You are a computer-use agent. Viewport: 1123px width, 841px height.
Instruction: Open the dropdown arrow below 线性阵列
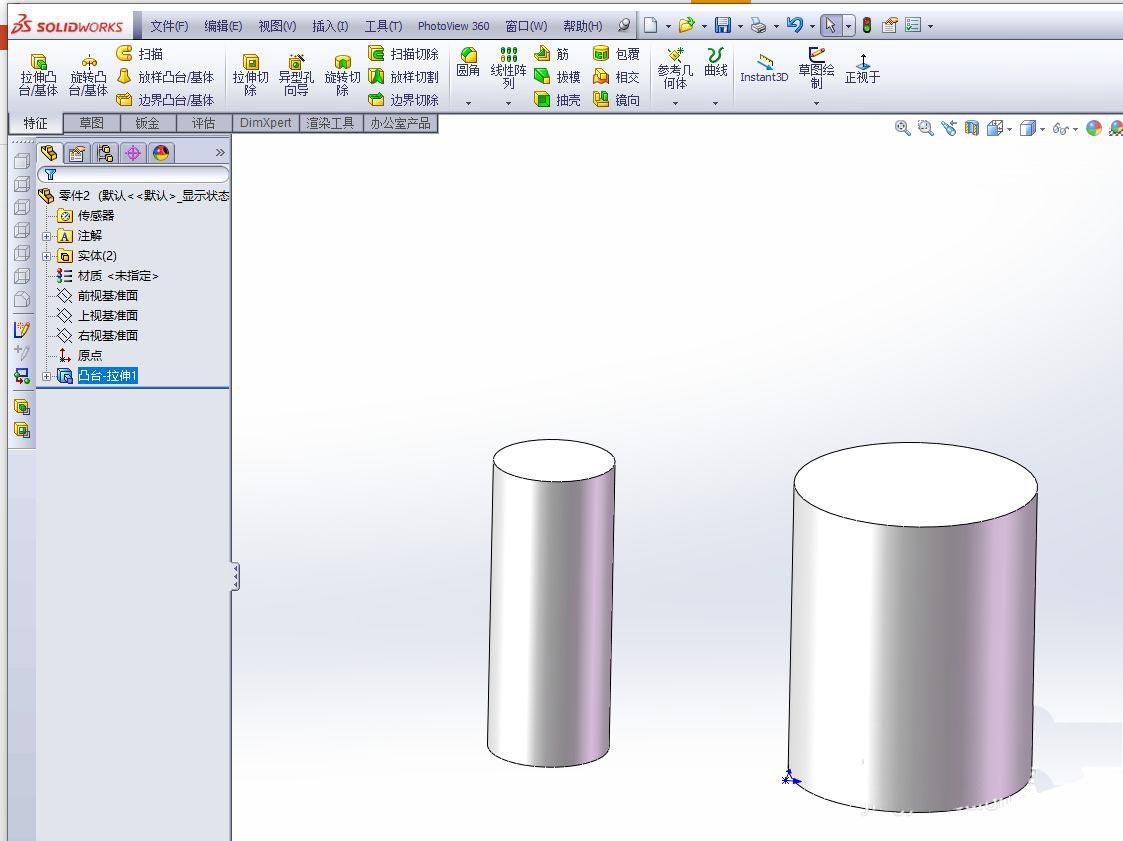509,103
